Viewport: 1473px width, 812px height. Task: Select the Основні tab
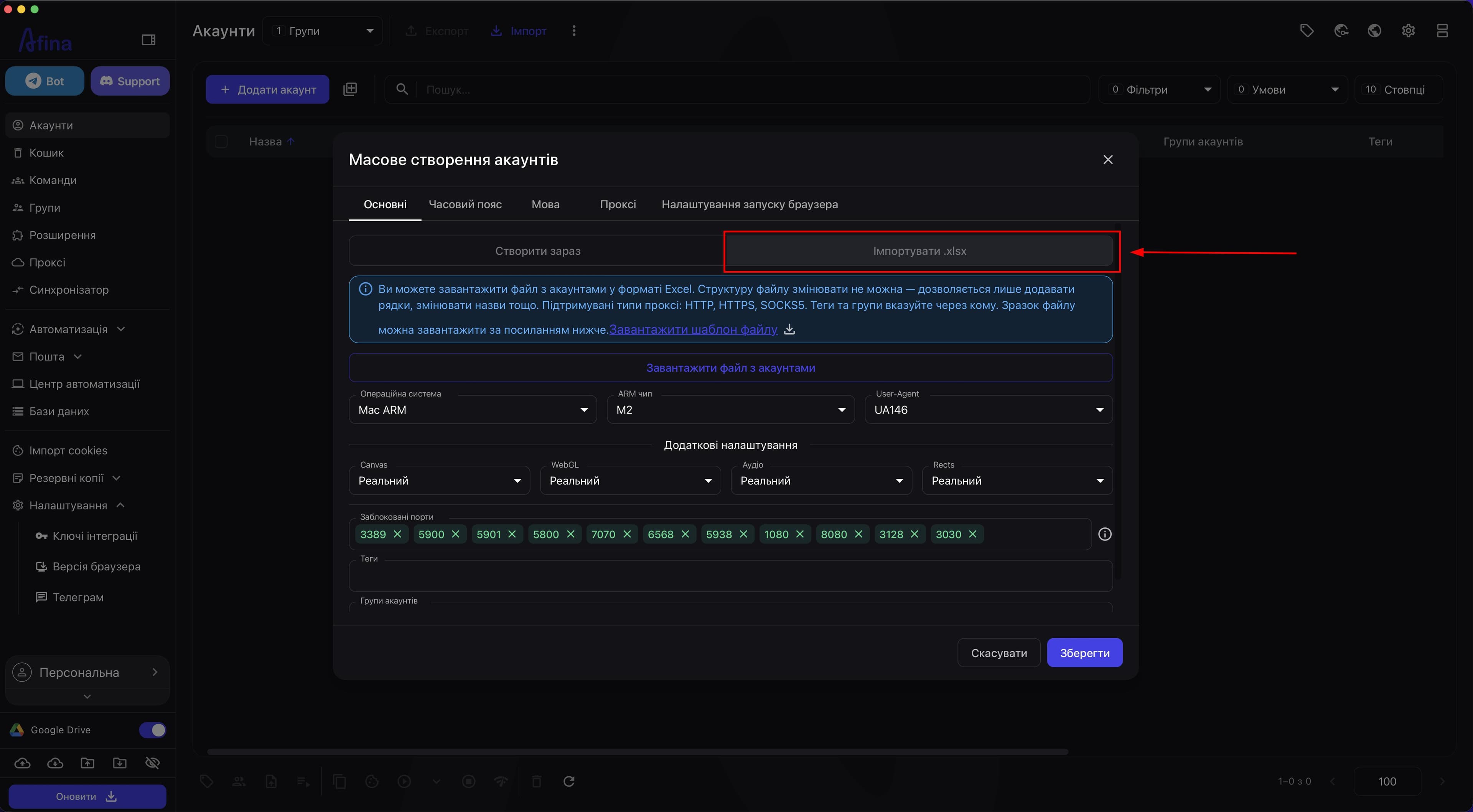(x=385, y=205)
